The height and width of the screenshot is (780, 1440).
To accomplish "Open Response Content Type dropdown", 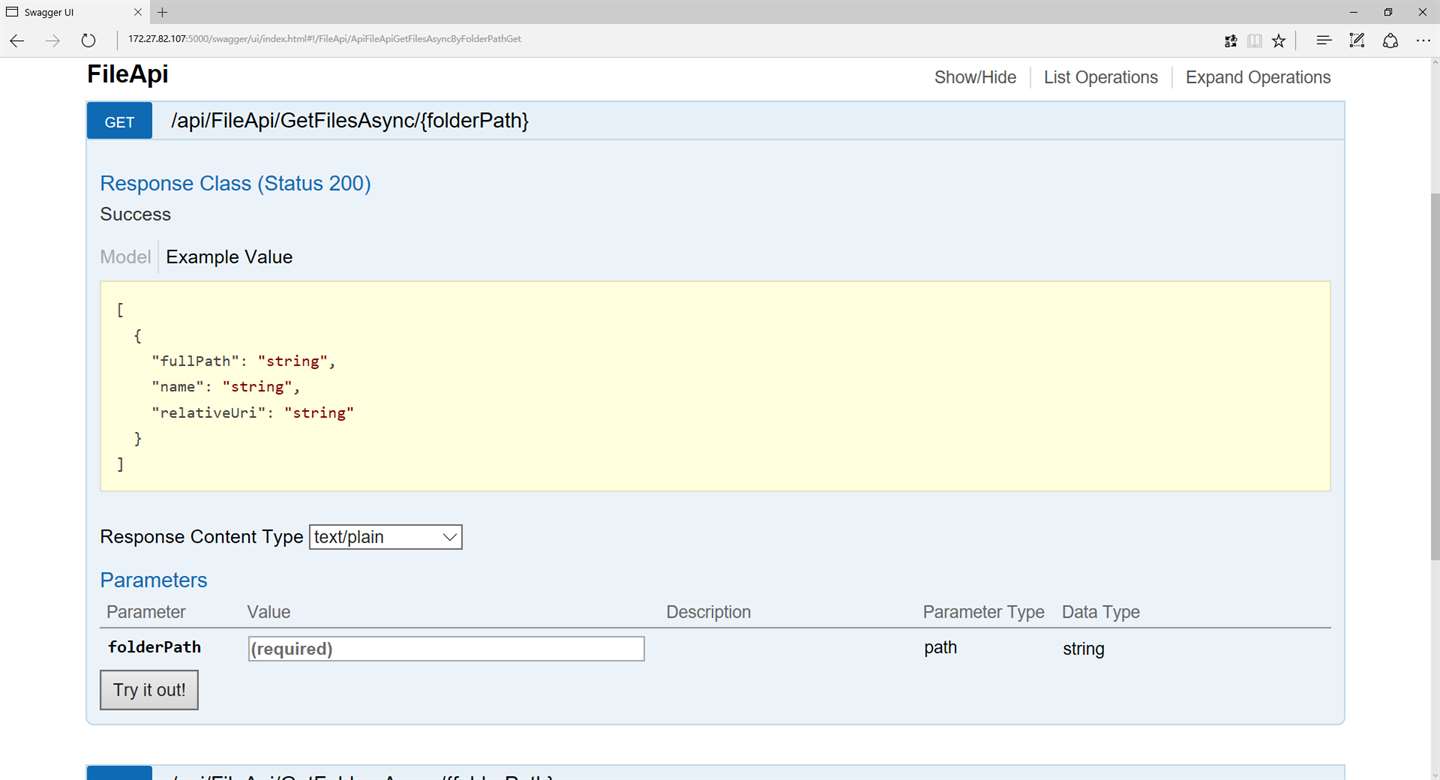I will pyautogui.click(x=386, y=537).
